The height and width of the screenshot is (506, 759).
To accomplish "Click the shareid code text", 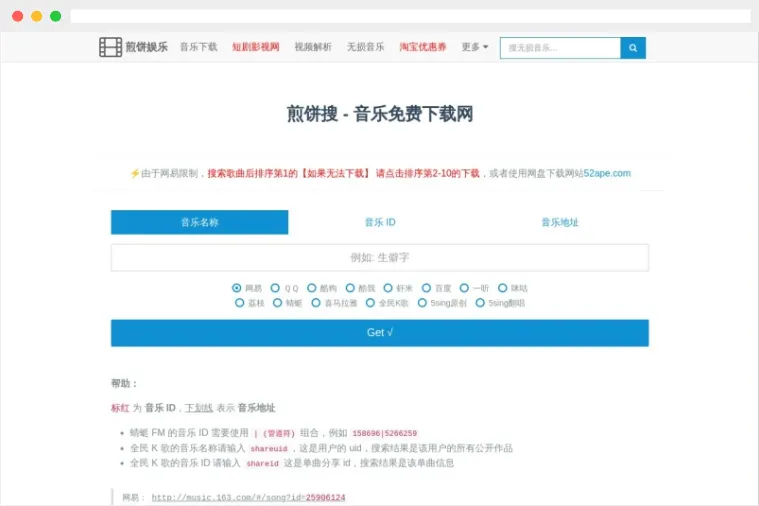I will pyautogui.click(x=262, y=463).
